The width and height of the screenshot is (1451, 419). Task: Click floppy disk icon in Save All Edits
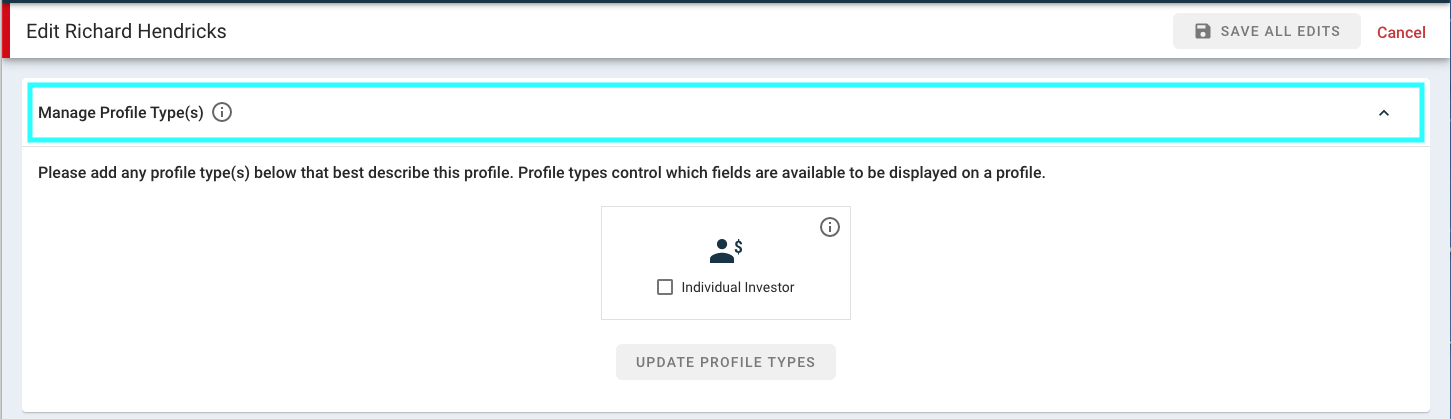coord(1204,31)
